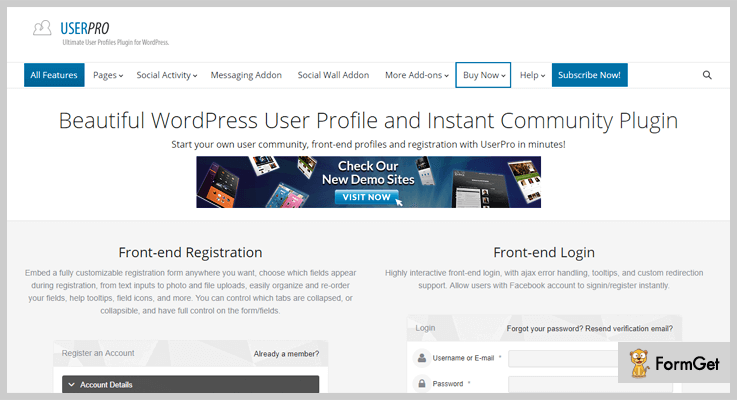Screen dimensions: 737x400
Task: Open Social Wall Addon page
Action: click(333, 75)
